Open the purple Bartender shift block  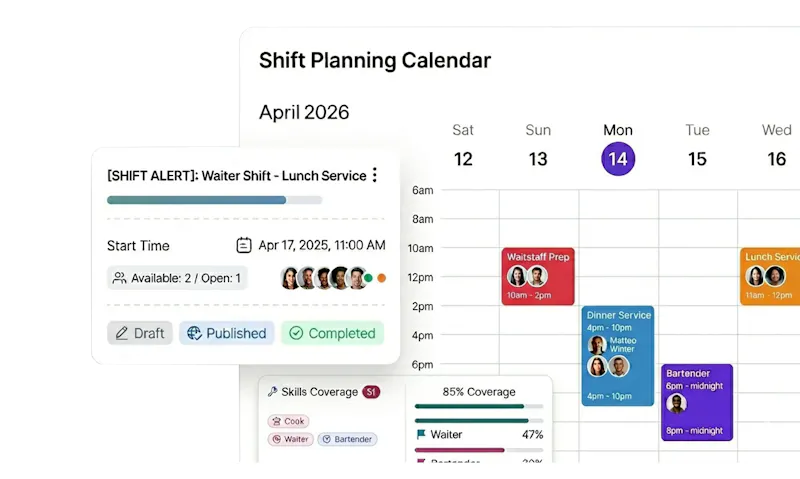point(697,402)
